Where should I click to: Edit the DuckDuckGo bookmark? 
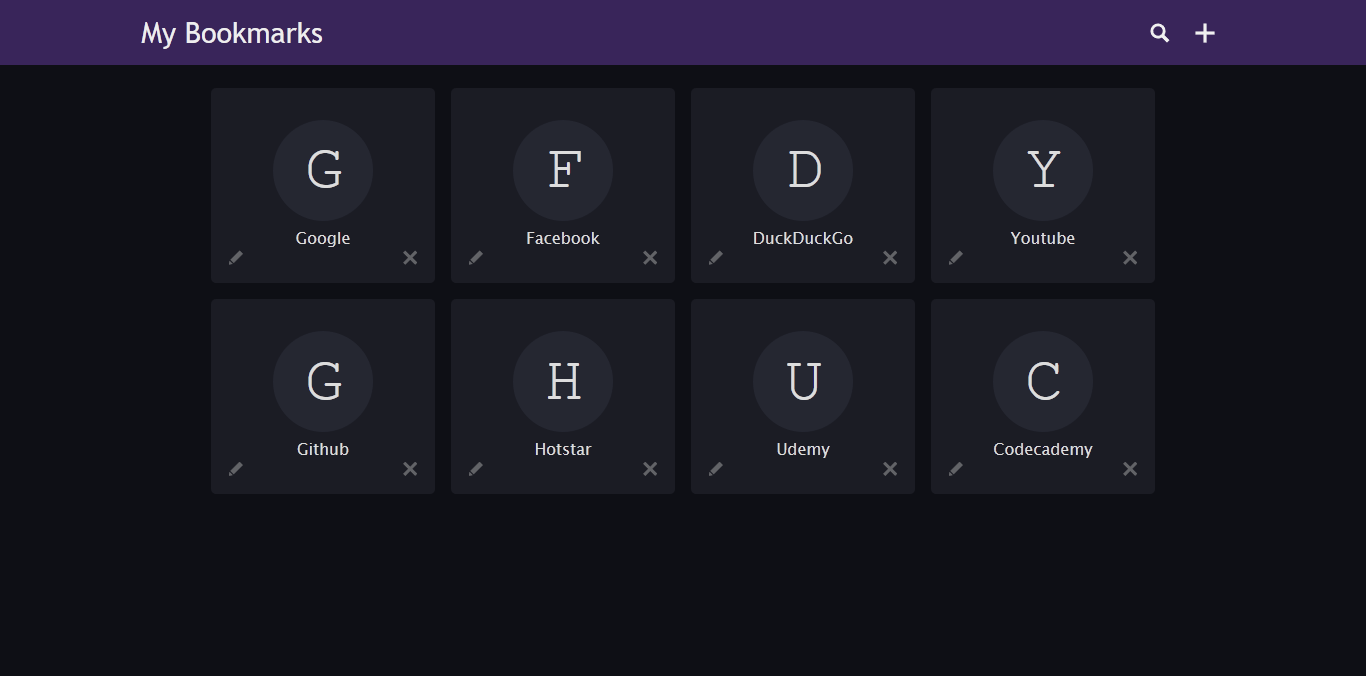click(x=716, y=258)
